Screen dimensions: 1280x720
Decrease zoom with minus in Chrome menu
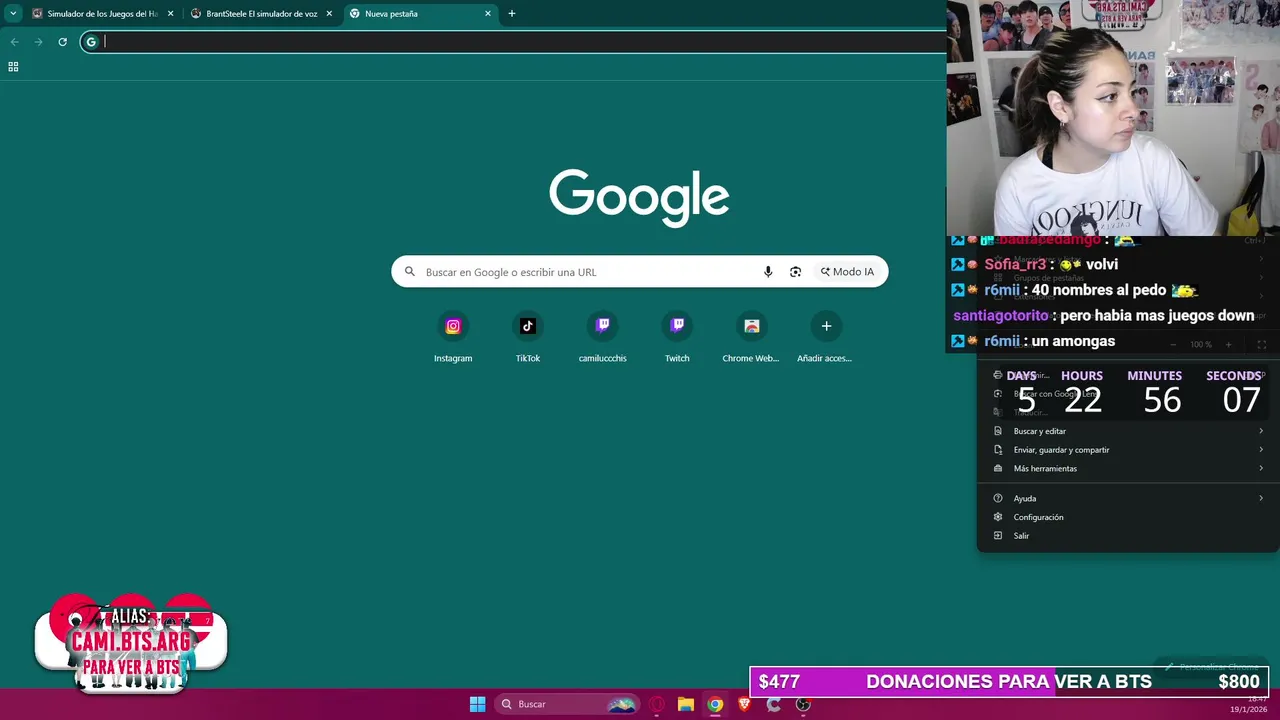click(x=1172, y=345)
